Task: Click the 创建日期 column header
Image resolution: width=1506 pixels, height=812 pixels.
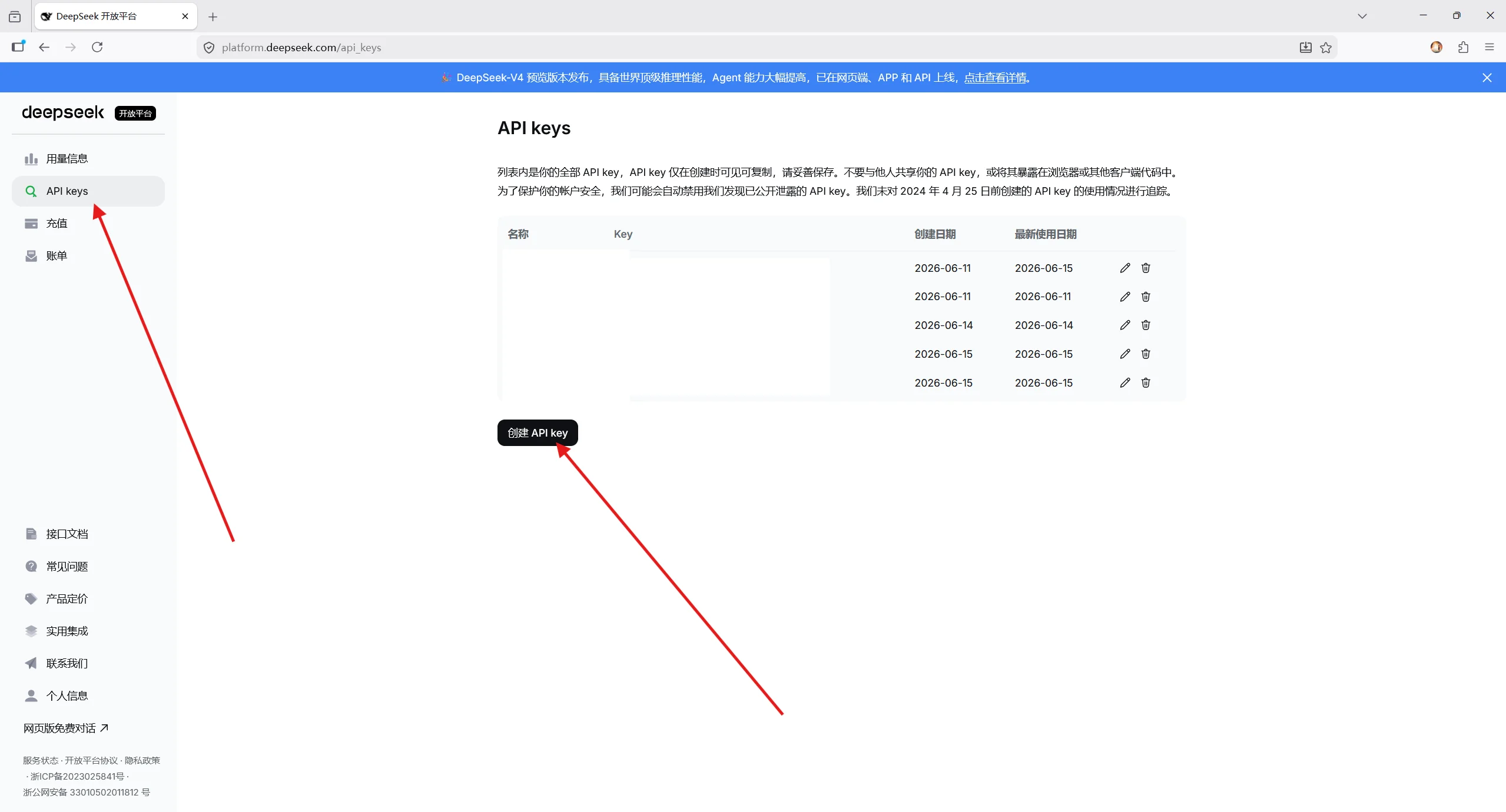Action: coord(935,234)
